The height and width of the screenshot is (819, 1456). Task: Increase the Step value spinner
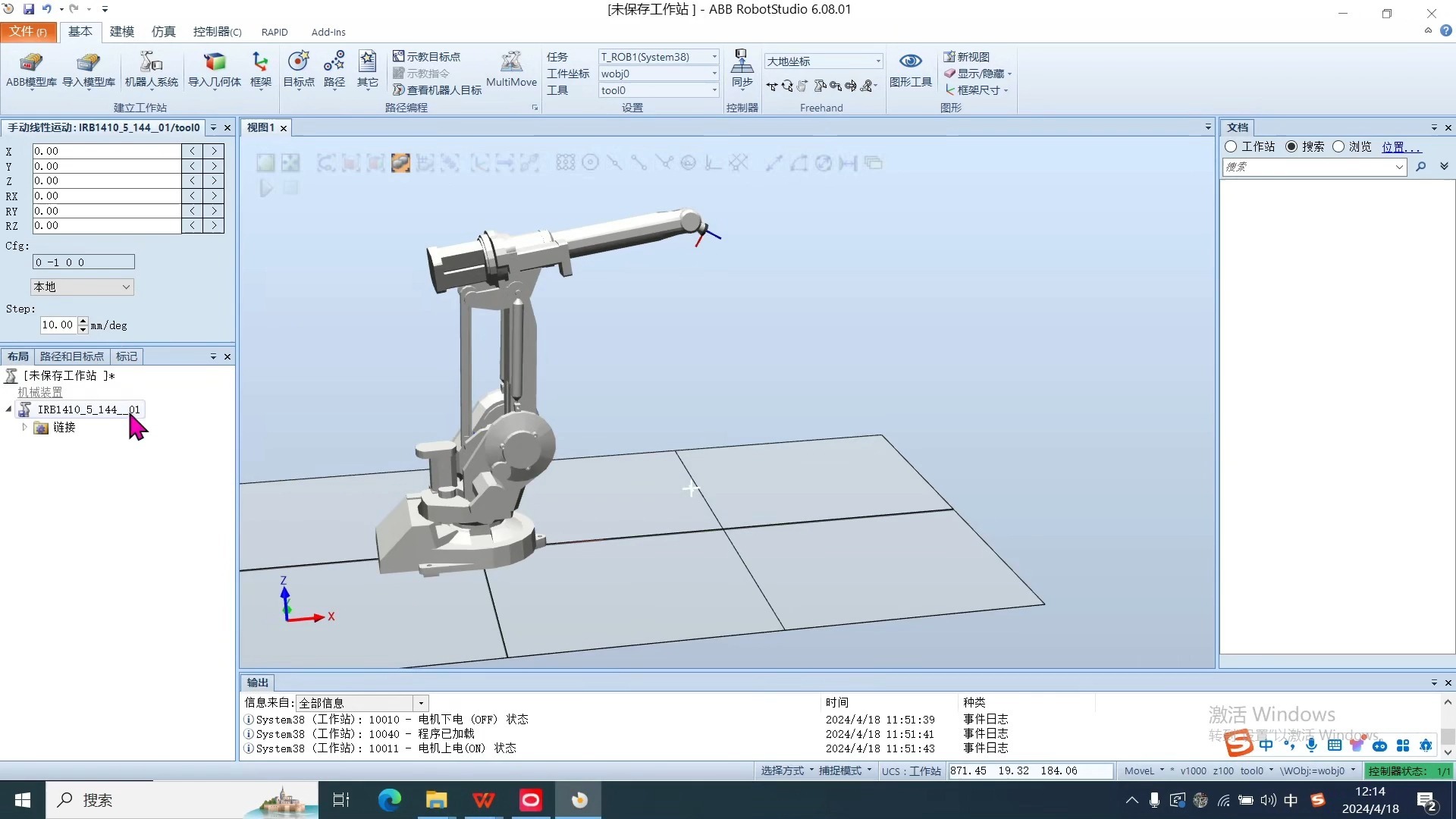click(83, 321)
